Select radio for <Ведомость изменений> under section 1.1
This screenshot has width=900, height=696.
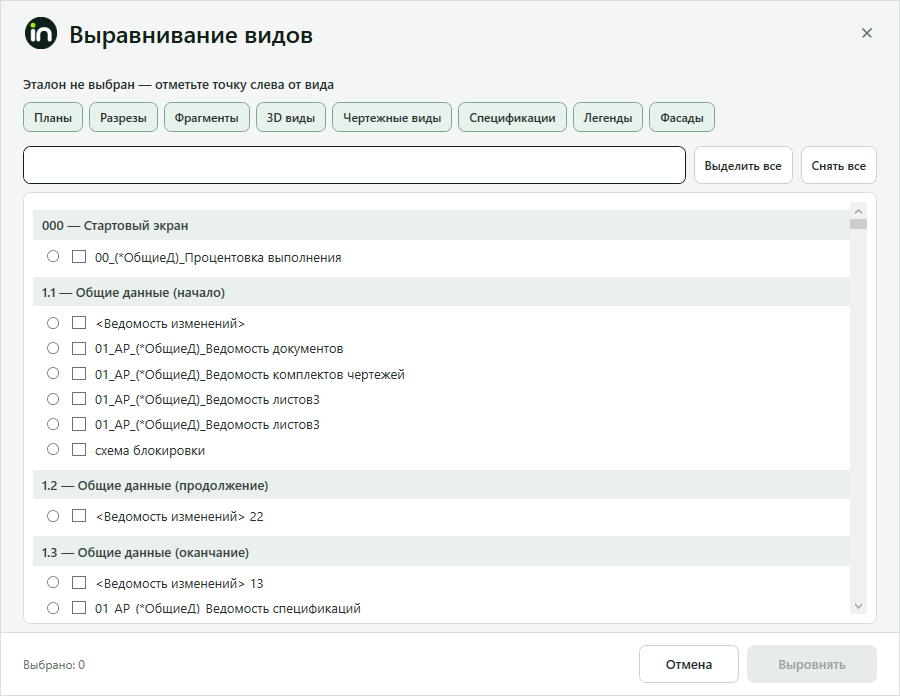click(53, 323)
